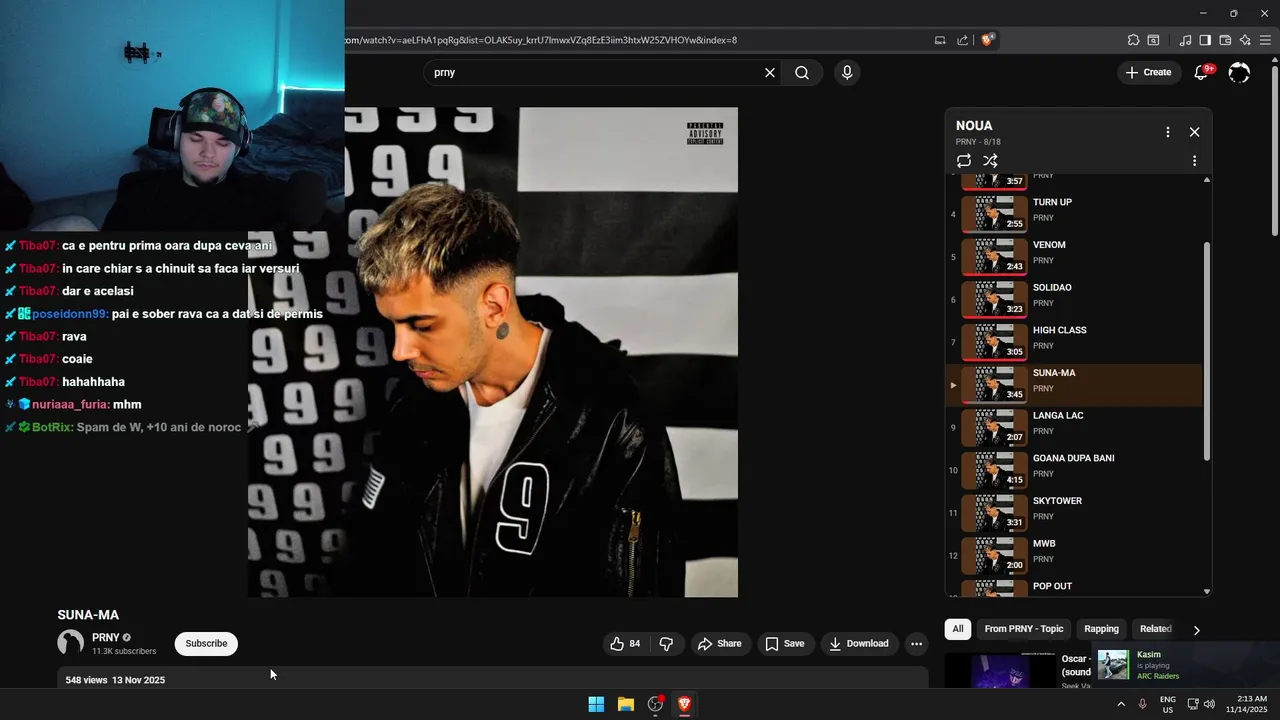Open the clock showing 2:13 AM
The image size is (1280, 720).
1252,704
